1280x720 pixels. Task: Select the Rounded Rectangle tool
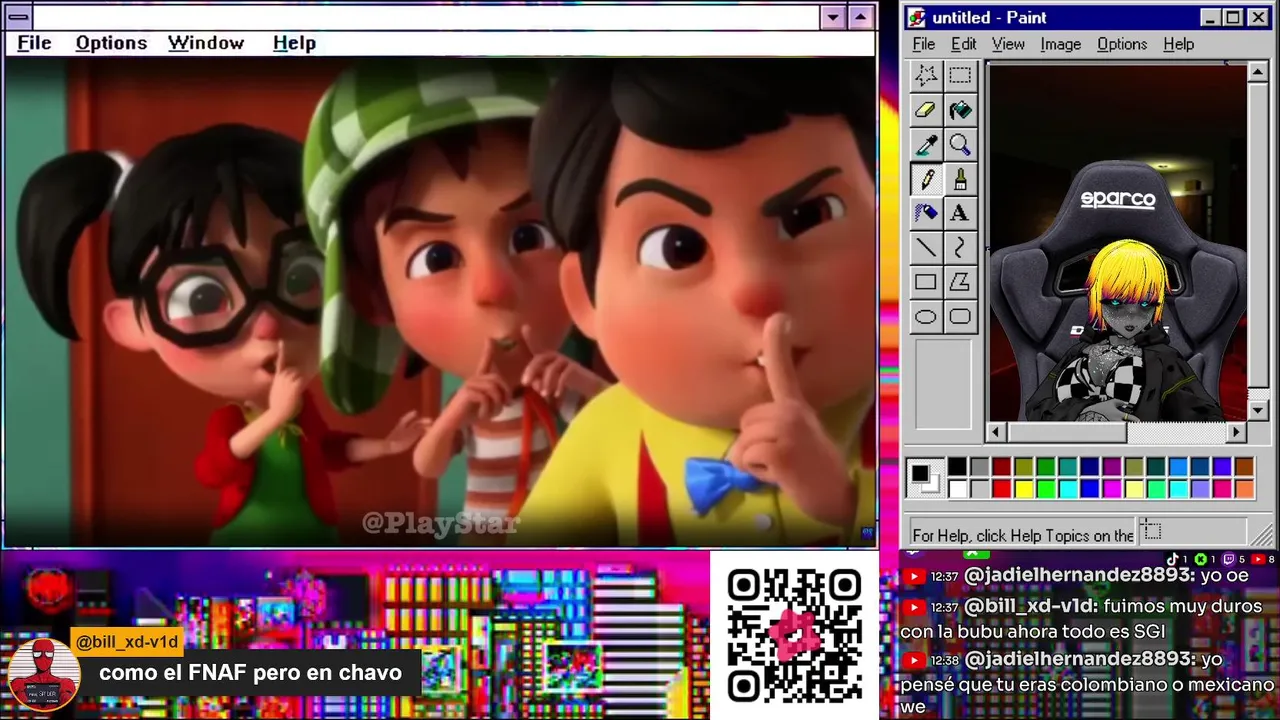960,317
